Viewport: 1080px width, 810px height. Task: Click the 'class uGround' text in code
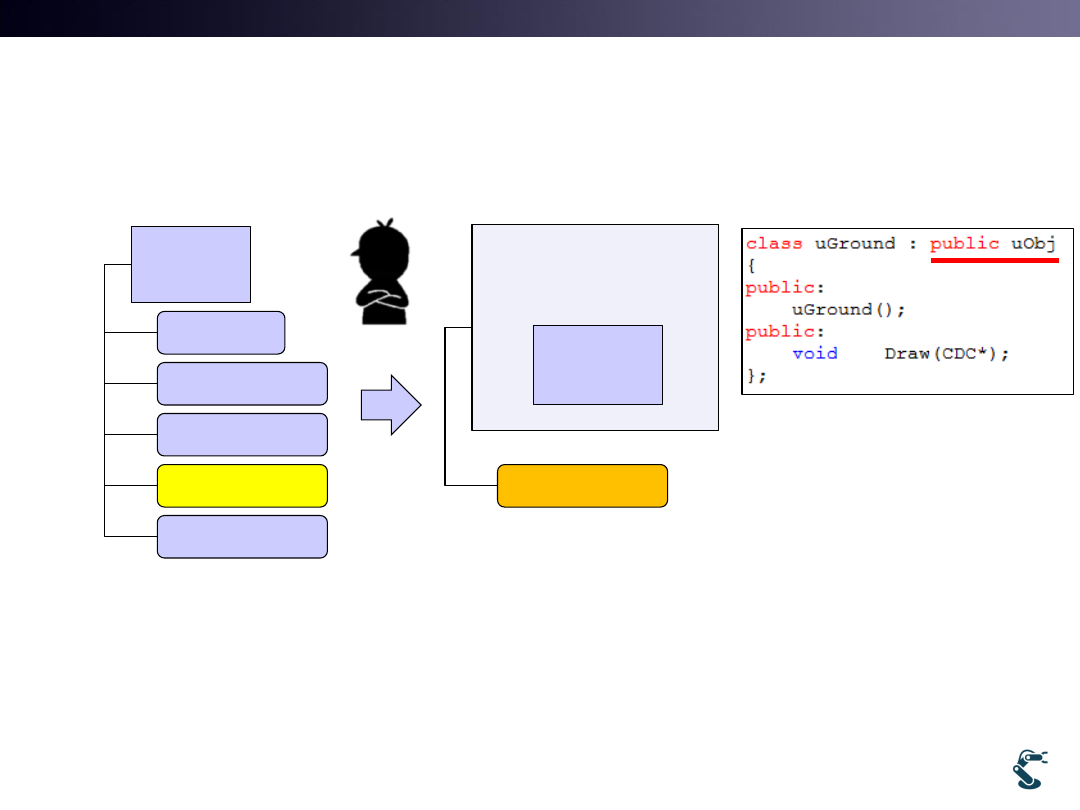coord(820,244)
